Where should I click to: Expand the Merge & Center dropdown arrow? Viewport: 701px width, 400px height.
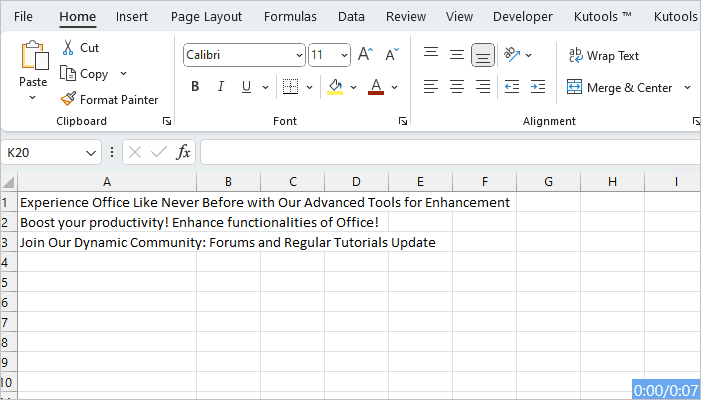[x=687, y=88]
